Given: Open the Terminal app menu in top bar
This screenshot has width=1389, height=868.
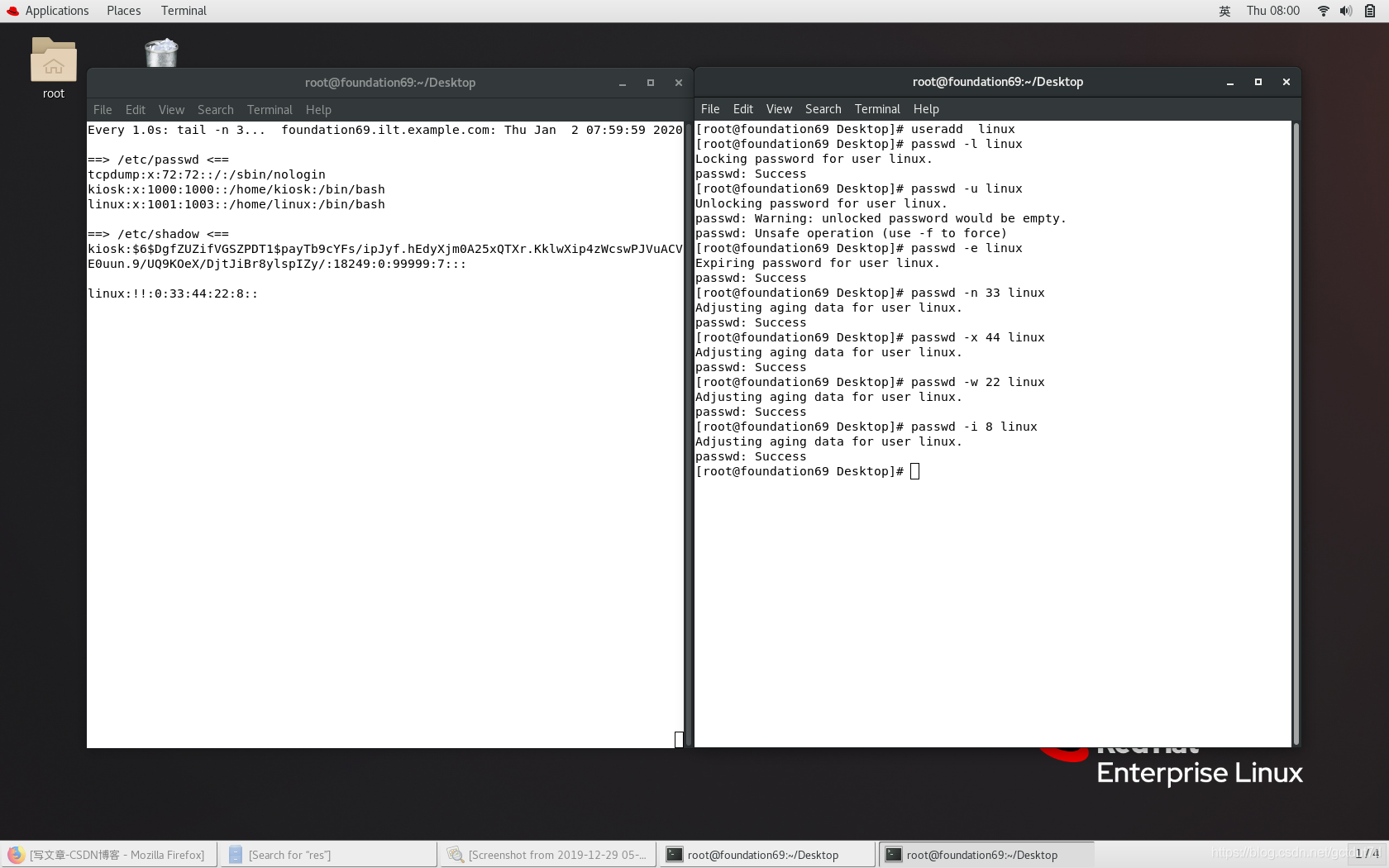Looking at the screenshot, I should coord(184,11).
